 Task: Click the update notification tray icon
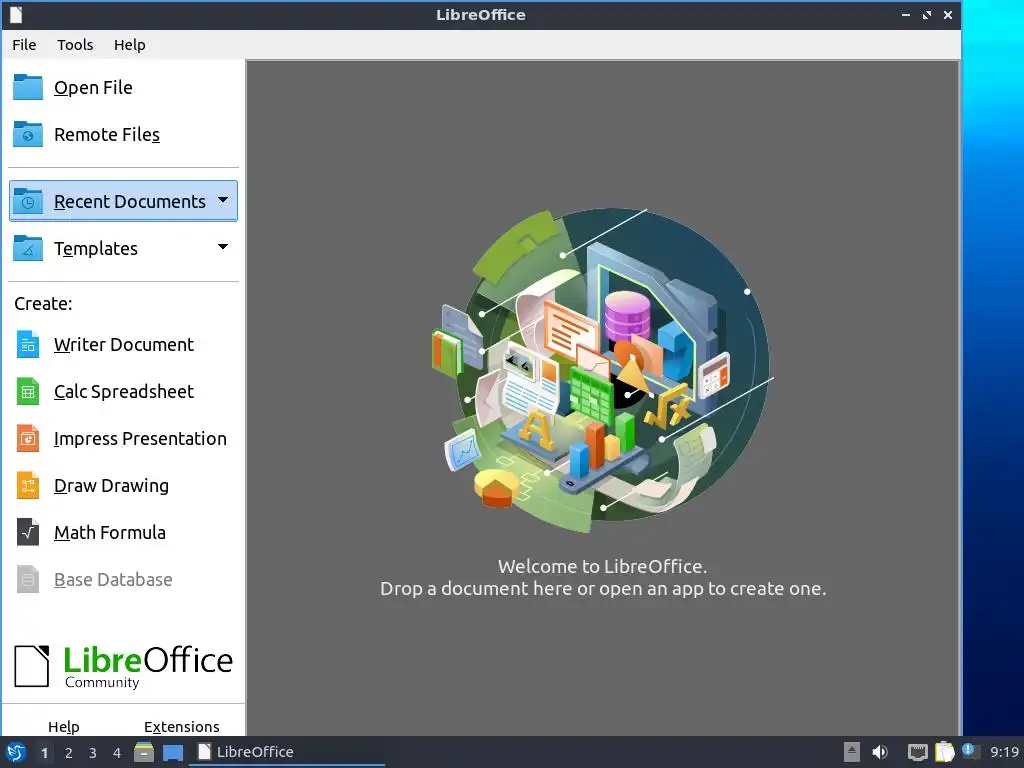[x=970, y=751]
